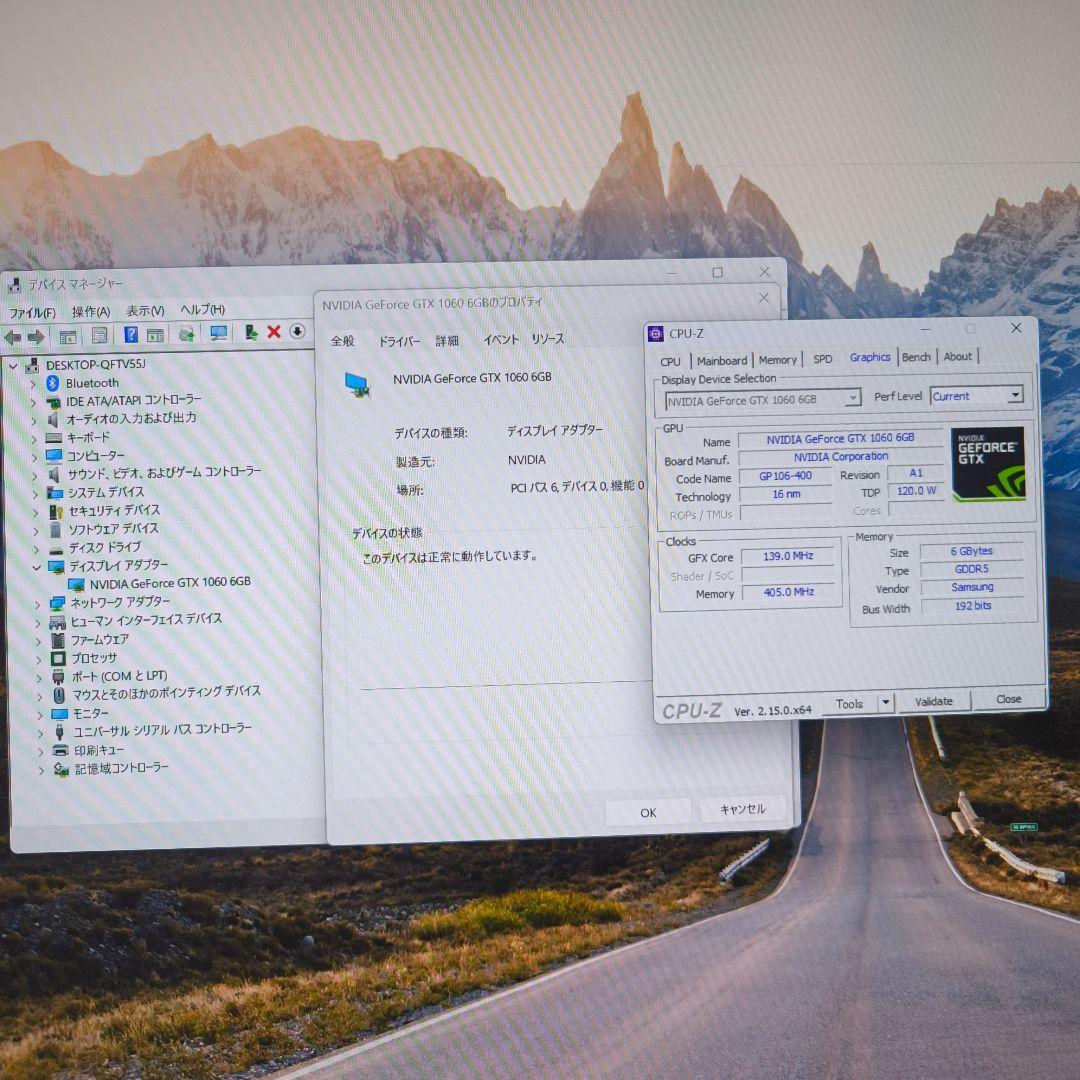The height and width of the screenshot is (1080, 1080).
Task: Click the GeForce GTX logo in CPU-Z
Action: [x=988, y=464]
